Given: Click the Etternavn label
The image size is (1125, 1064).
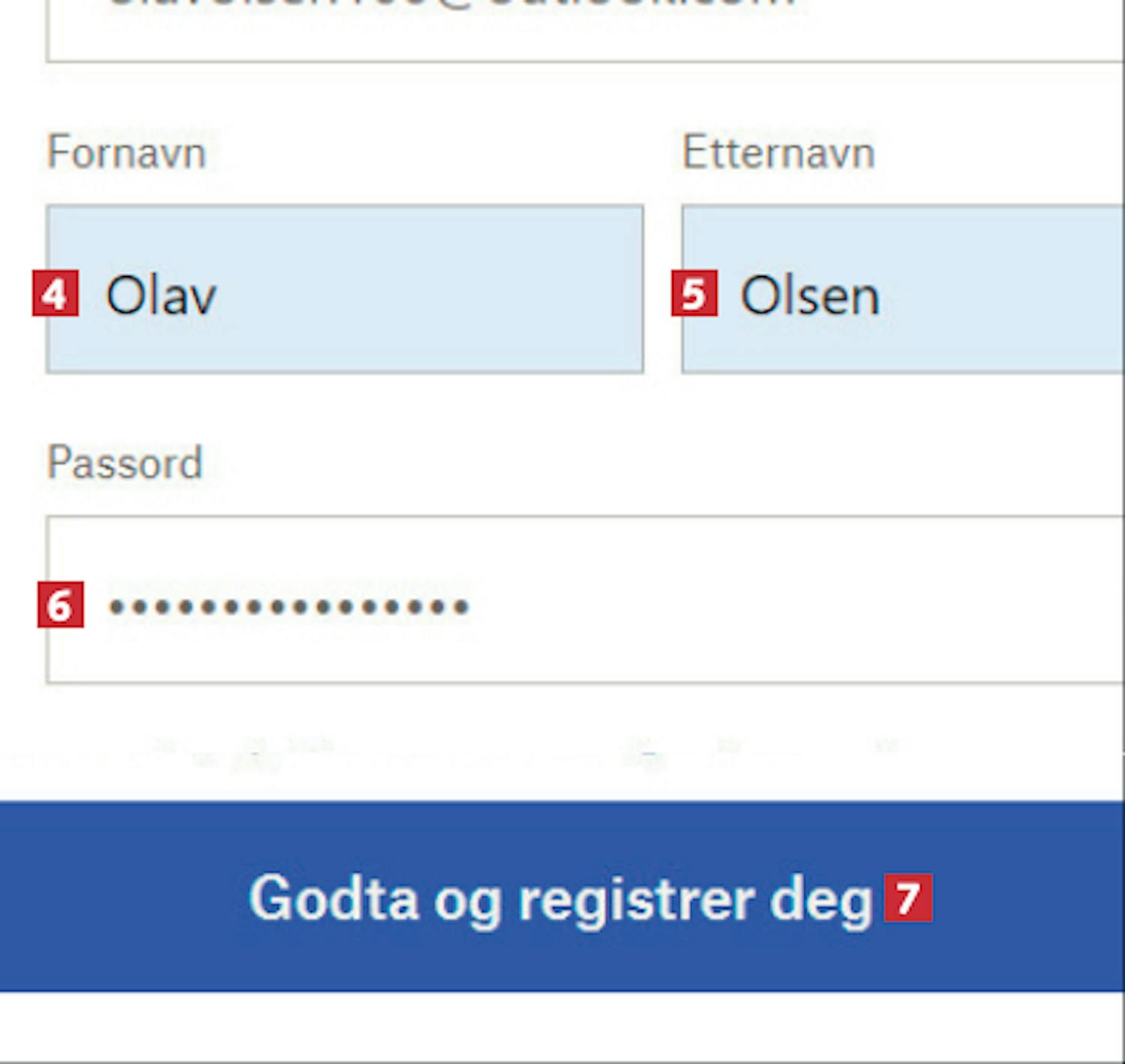Looking at the screenshot, I should pyautogui.click(x=778, y=152).
